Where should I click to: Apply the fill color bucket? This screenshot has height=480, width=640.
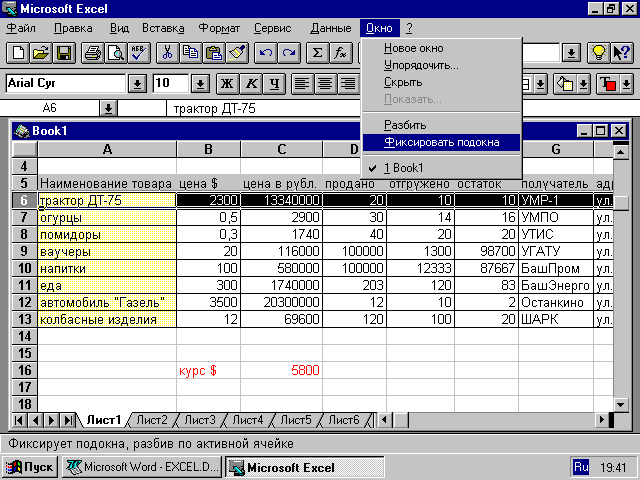pyautogui.click(x=565, y=84)
